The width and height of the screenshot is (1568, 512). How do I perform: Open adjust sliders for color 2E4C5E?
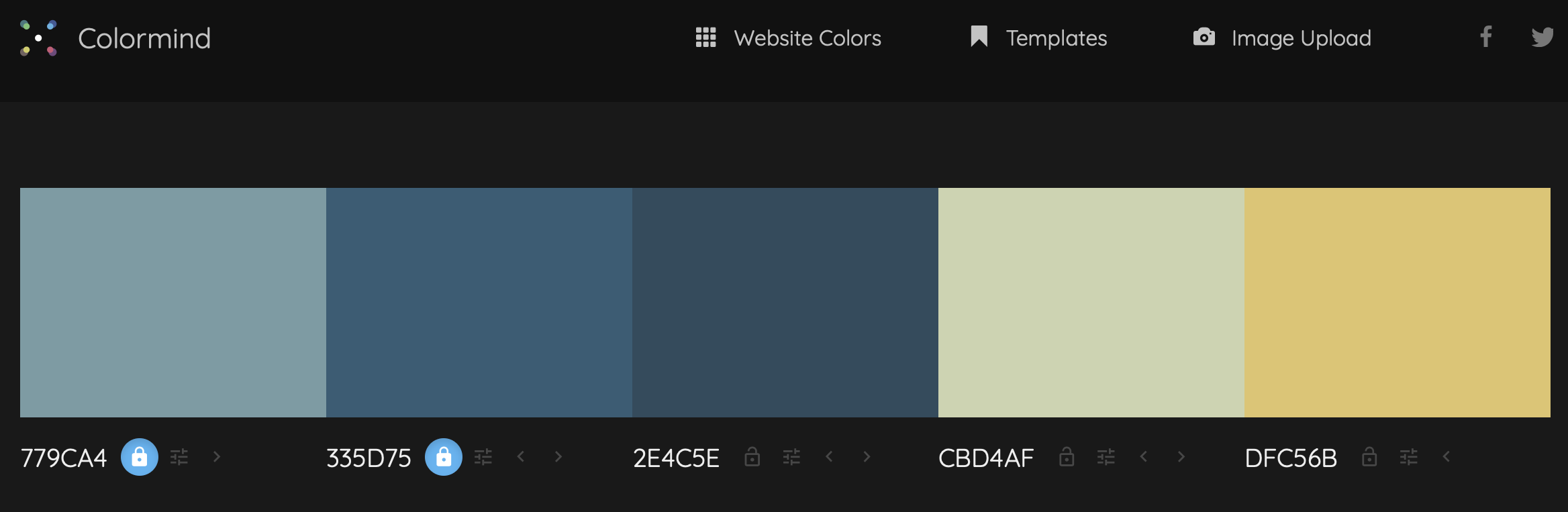tap(792, 457)
